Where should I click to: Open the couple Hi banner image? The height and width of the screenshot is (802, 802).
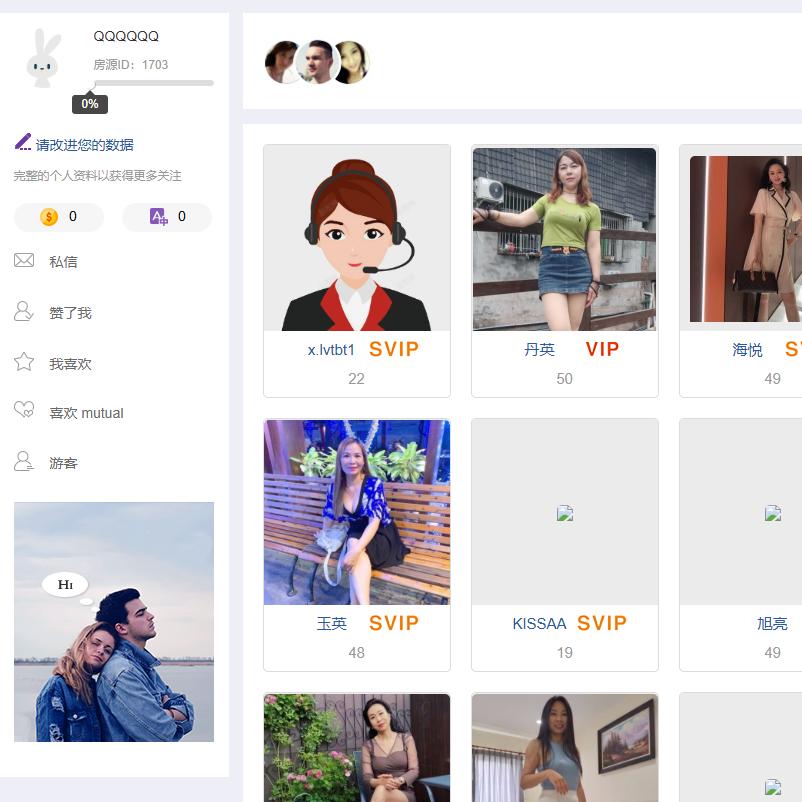(114, 622)
